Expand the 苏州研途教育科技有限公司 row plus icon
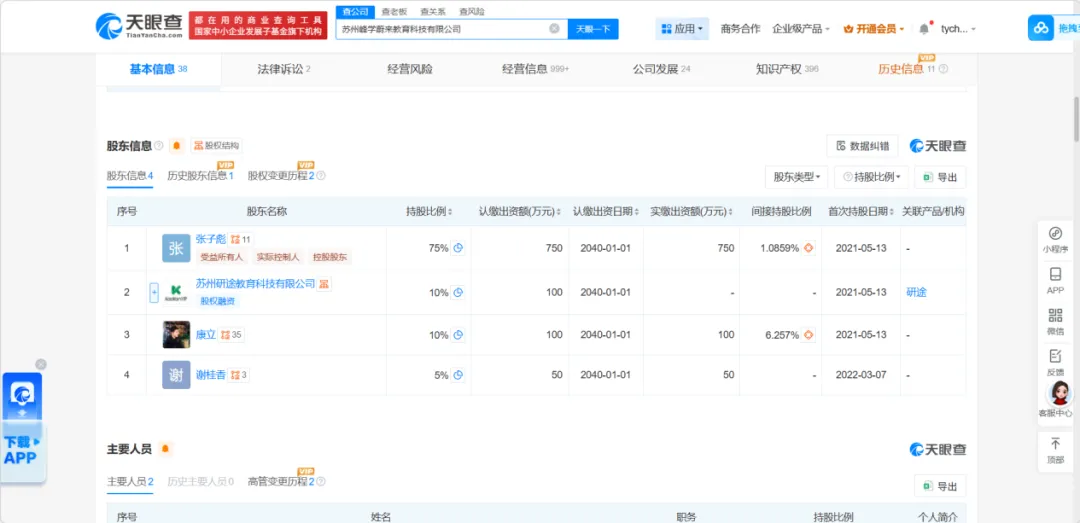The height and width of the screenshot is (523, 1080). click(x=154, y=292)
